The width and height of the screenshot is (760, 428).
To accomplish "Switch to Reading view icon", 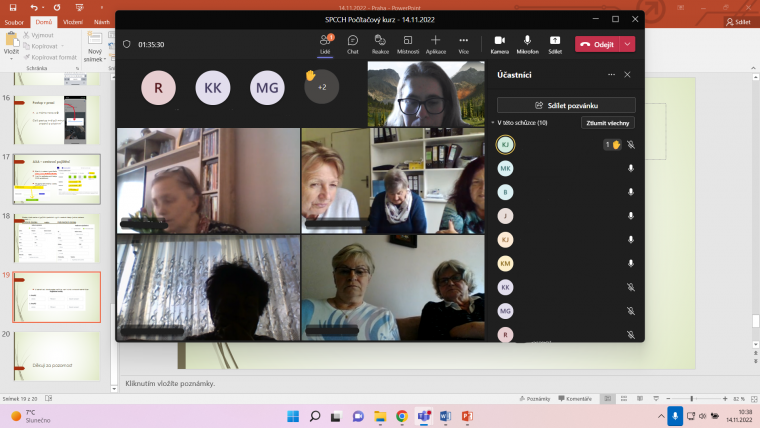I will coord(640,398).
